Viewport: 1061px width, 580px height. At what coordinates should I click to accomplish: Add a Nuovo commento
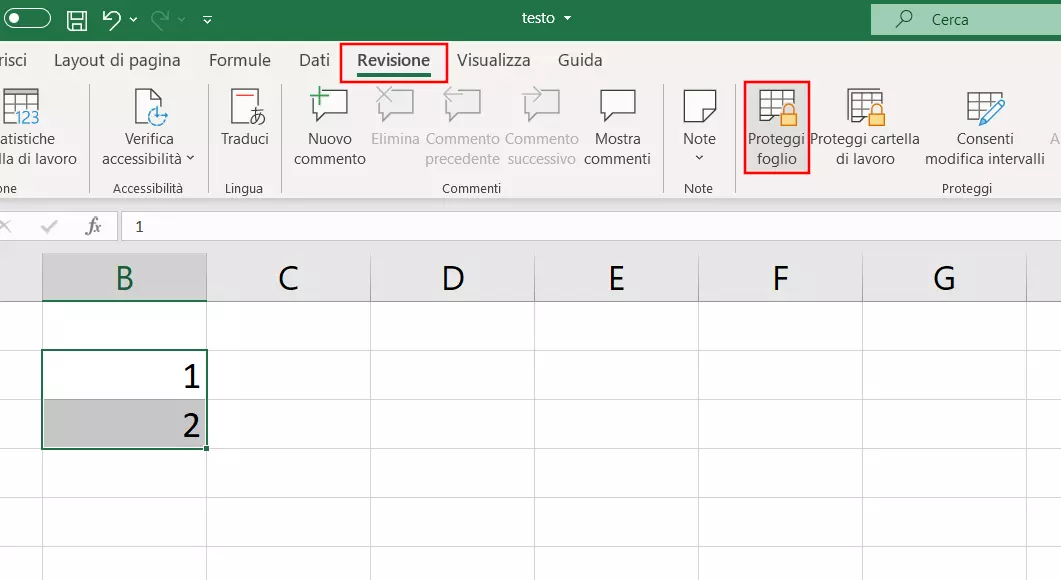tap(330, 127)
